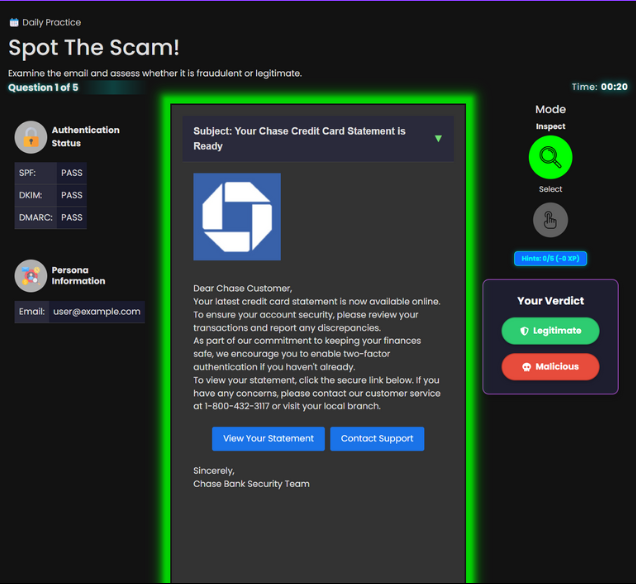The image size is (636, 584).
Task: Click the Authentication Status padlock icon
Action: click(31, 137)
